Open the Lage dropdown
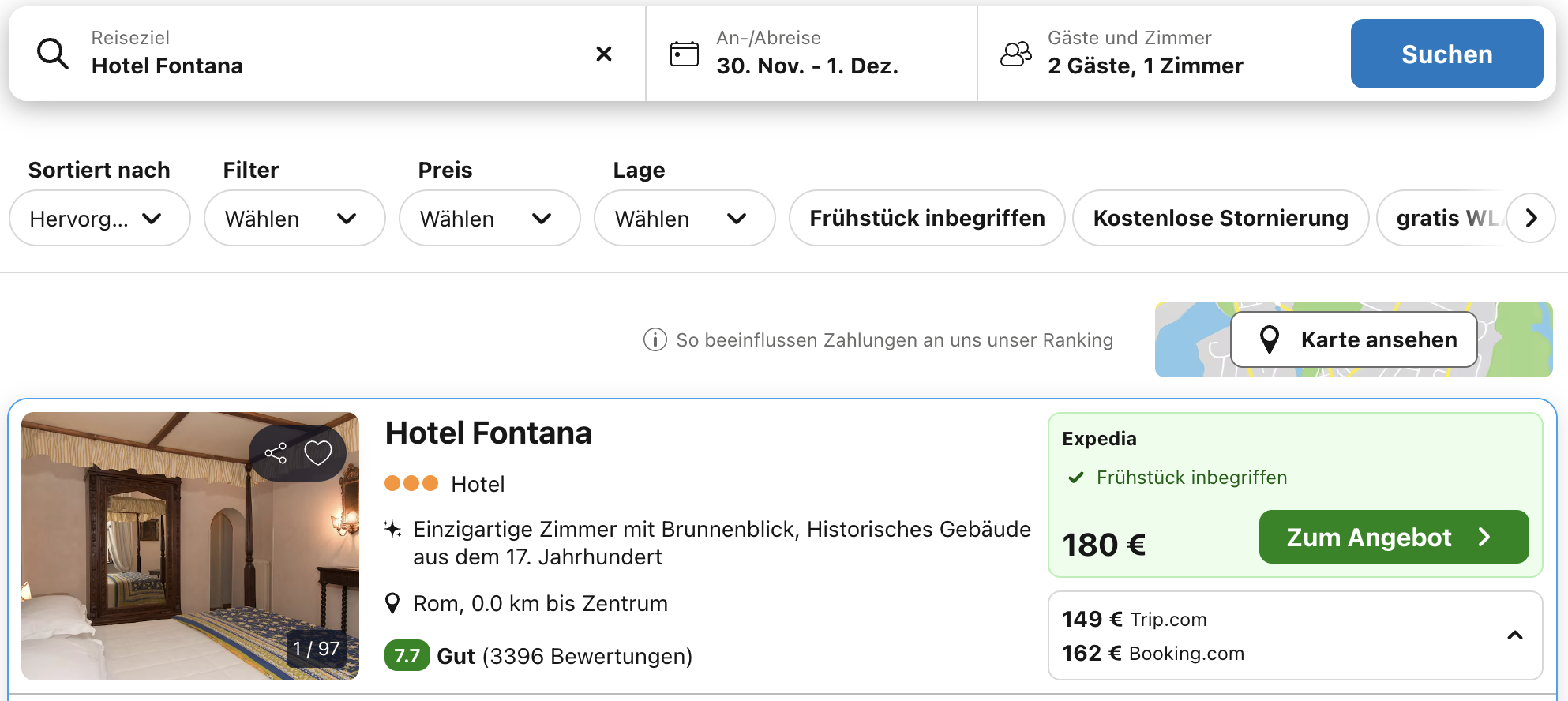This screenshot has height=701, width=1568. click(x=685, y=218)
